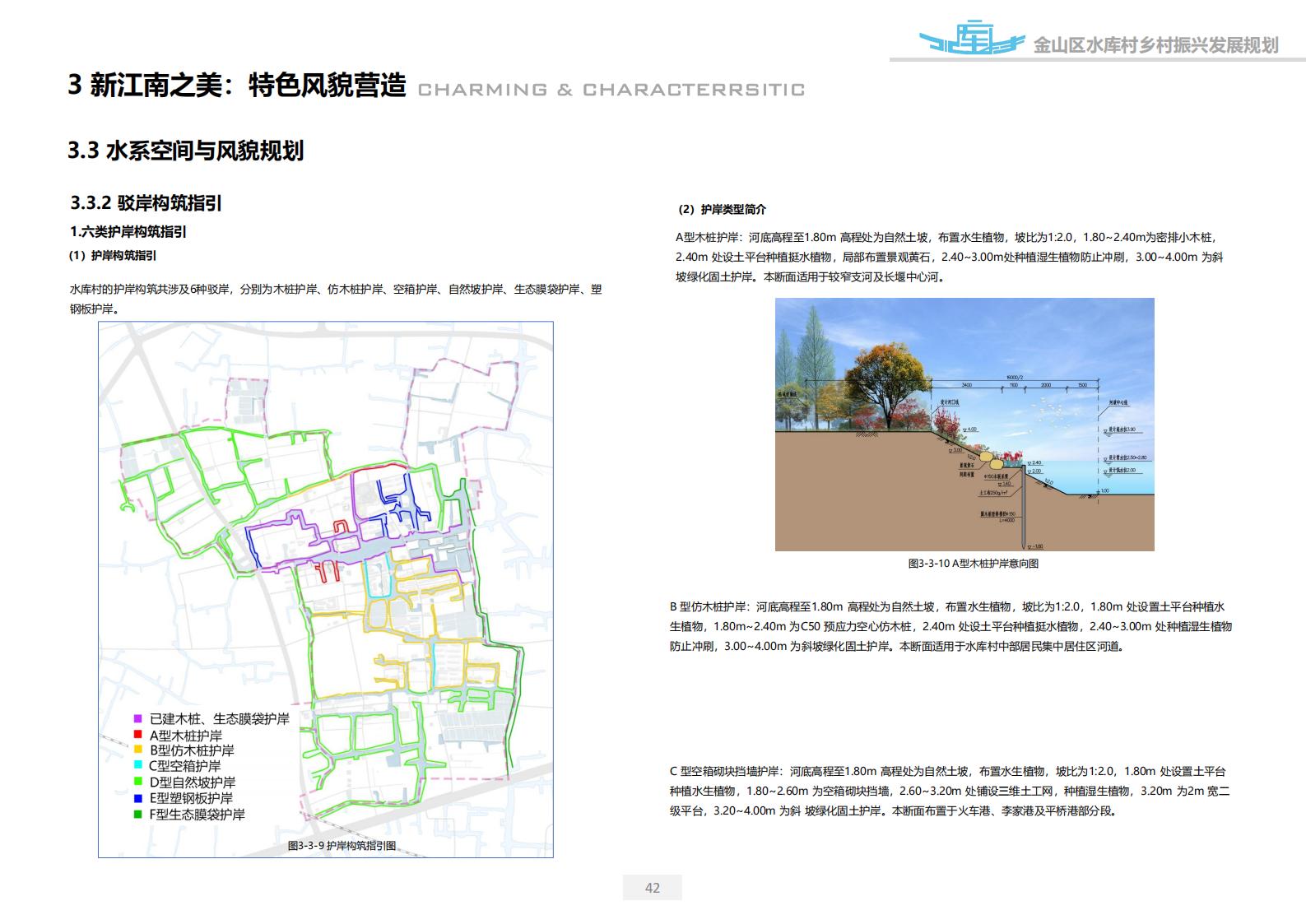Viewport: 1306px width, 924px height.
Task: Click the cyan legend swatch for C型空箱护岸
Action: point(137,765)
